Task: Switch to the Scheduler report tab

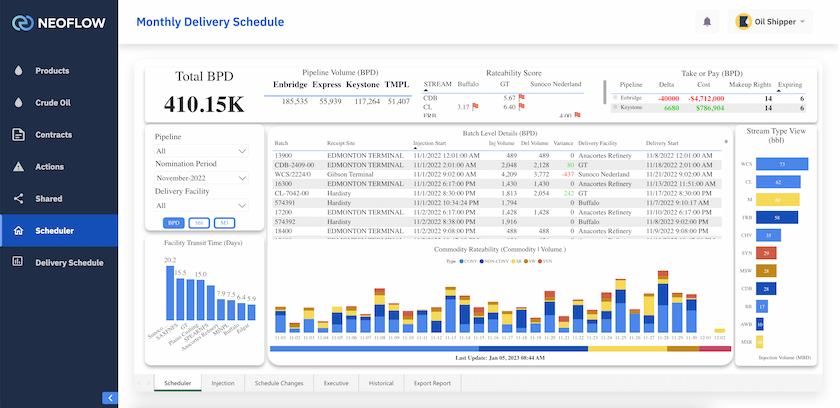Action: point(177,383)
